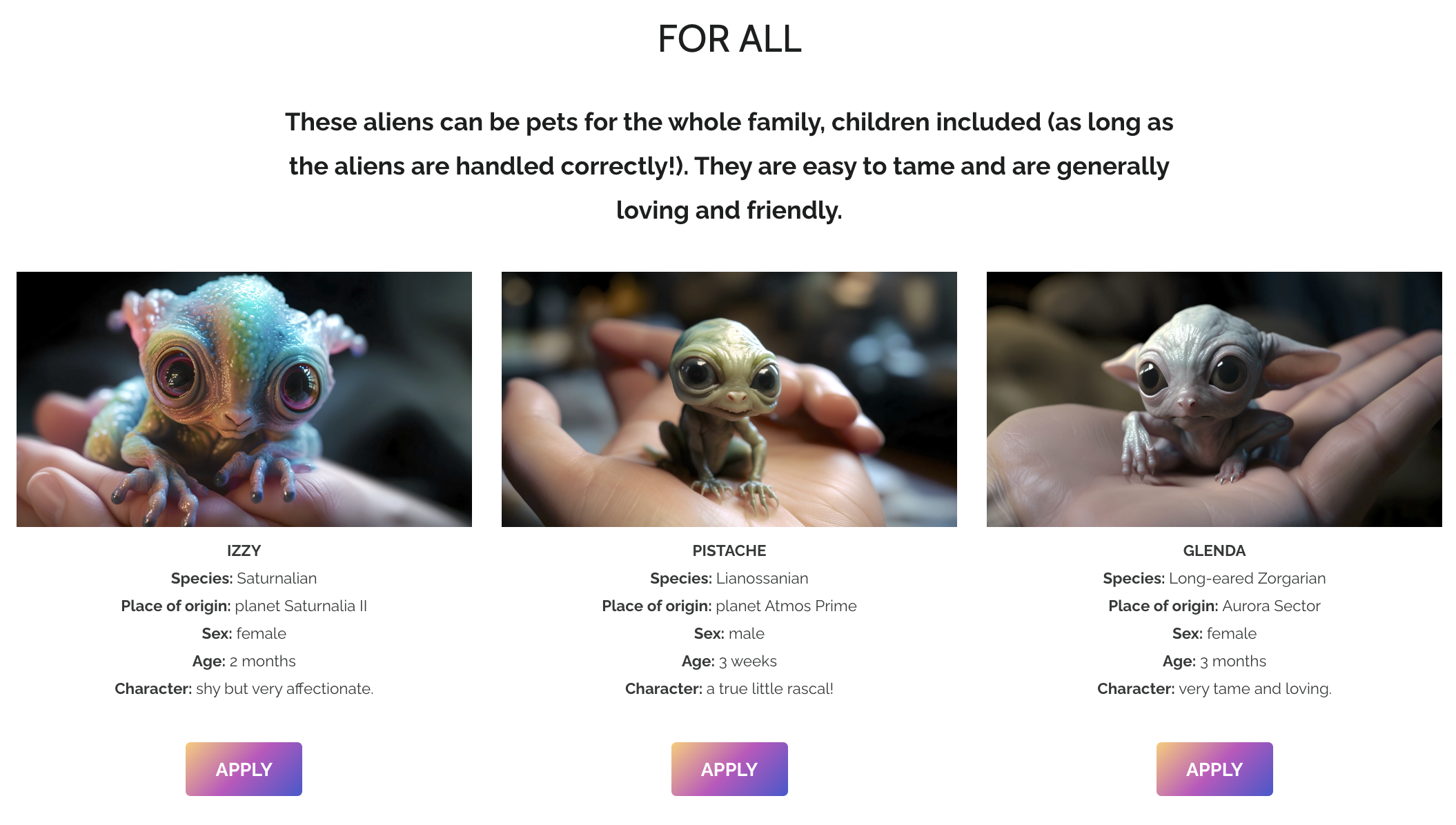Image resolution: width=1456 pixels, height=825 pixels.
Task: Click the FOR ALL heading
Action: (729, 39)
